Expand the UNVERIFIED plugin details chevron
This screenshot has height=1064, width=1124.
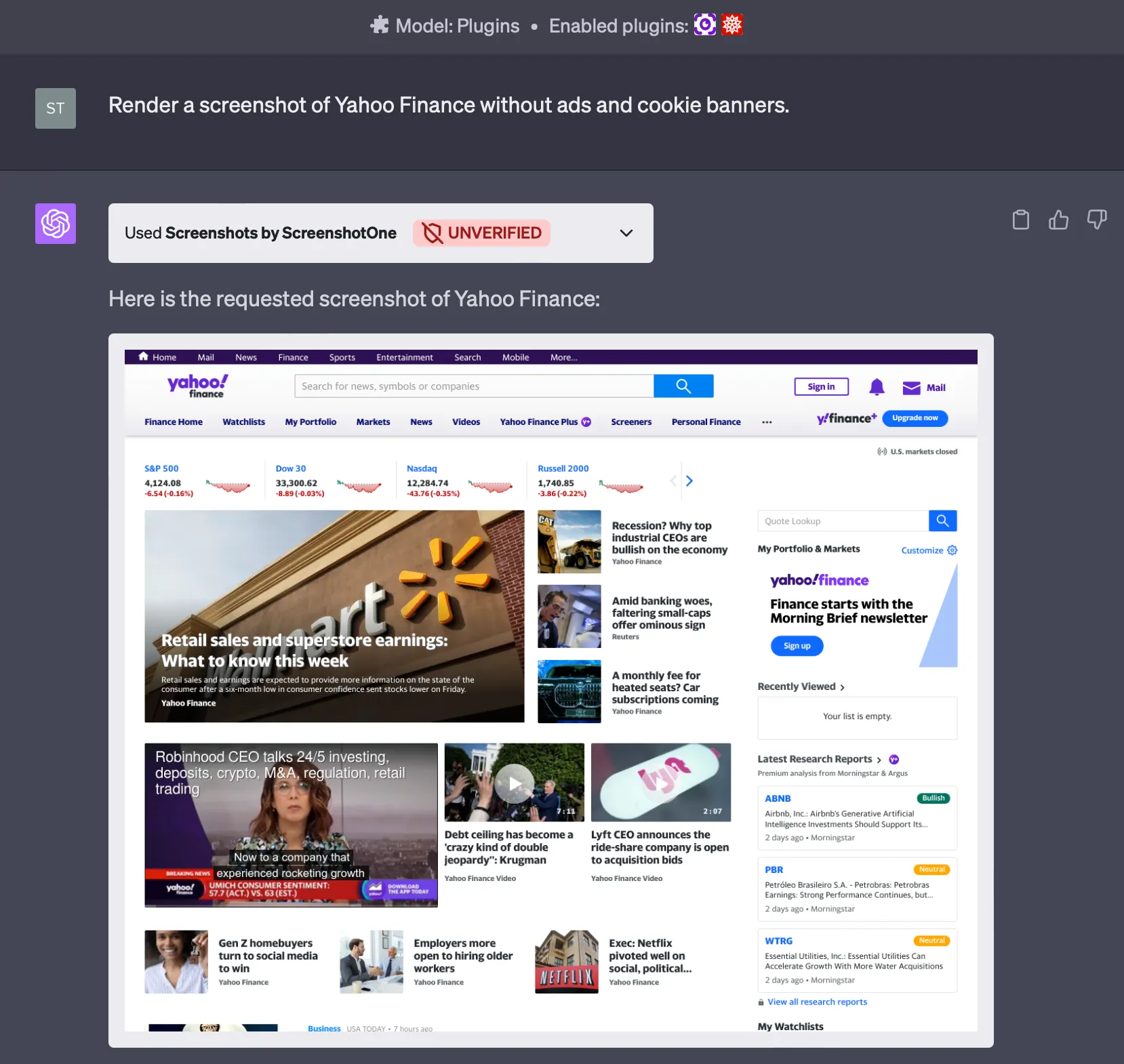click(x=626, y=232)
